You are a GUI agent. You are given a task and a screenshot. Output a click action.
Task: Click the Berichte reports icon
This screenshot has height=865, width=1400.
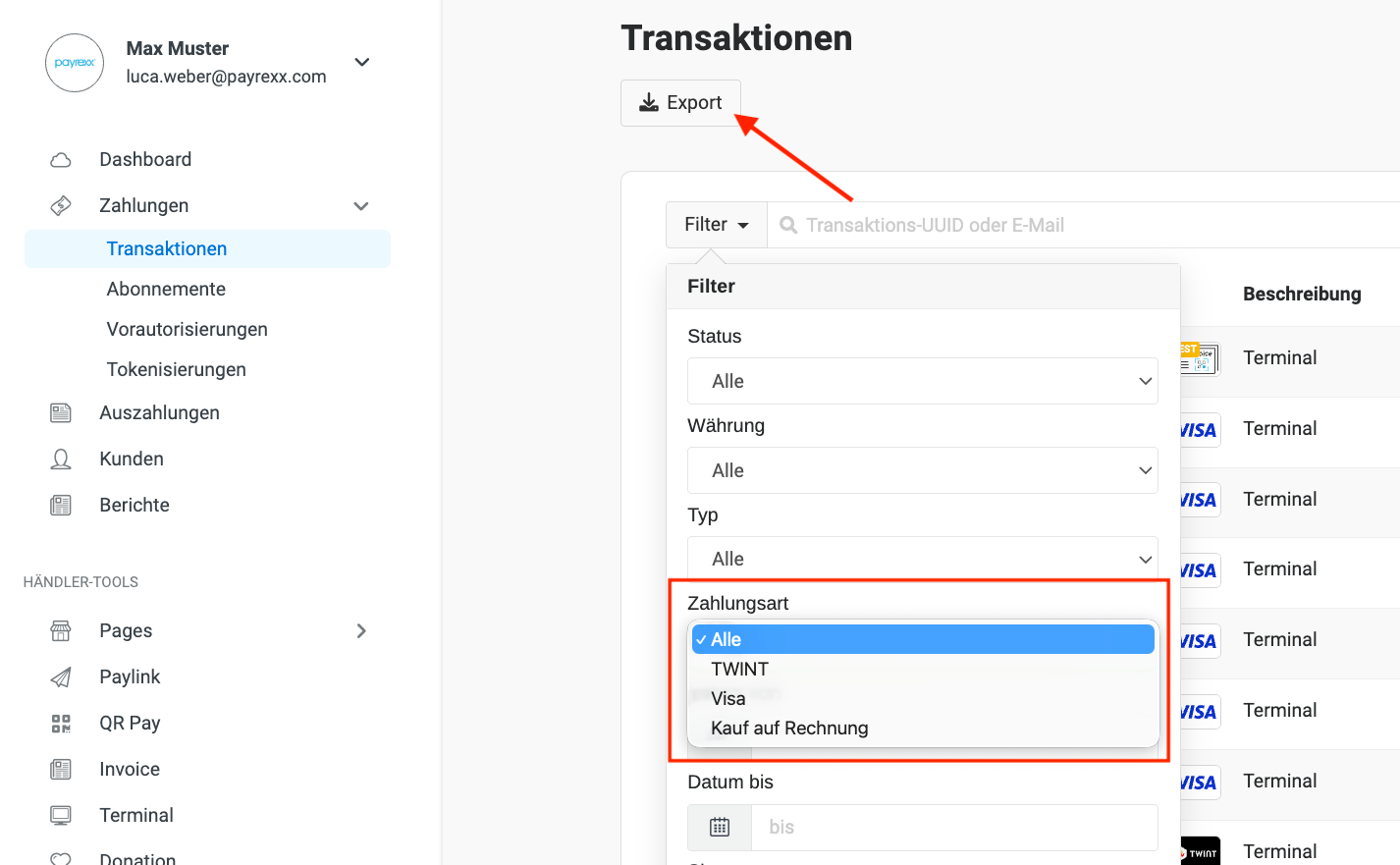coord(61,506)
